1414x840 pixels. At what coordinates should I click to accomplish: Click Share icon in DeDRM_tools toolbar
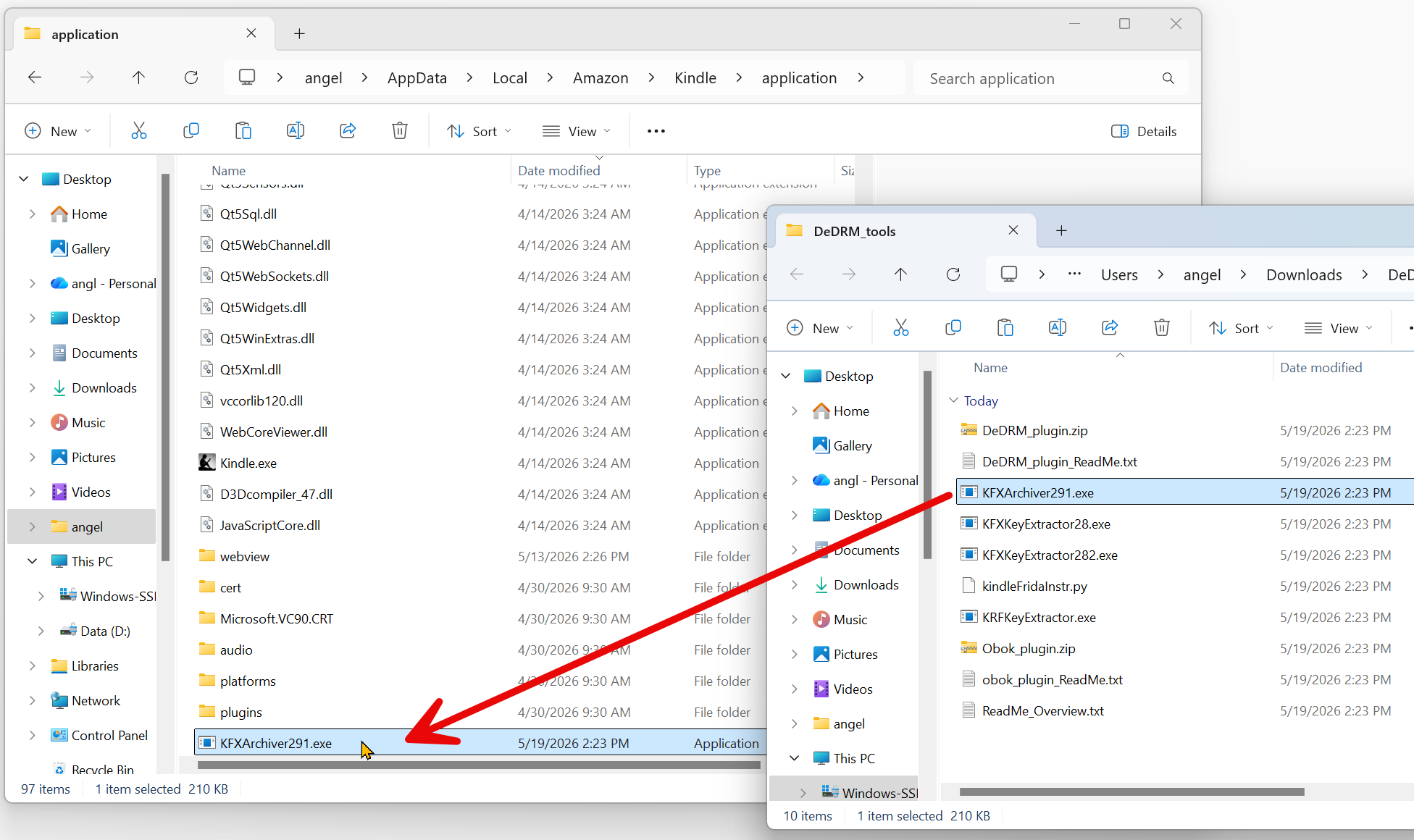(x=1109, y=328)
